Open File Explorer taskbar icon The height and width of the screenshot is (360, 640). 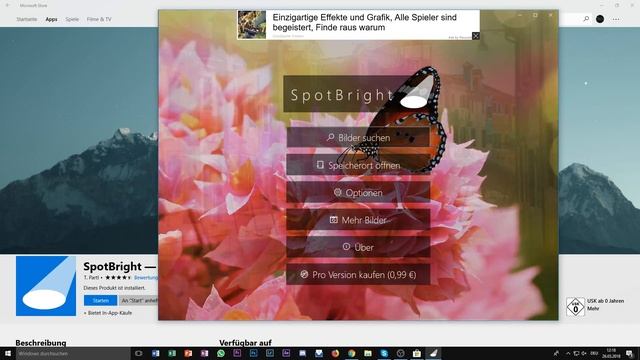(x=368, y=353)
